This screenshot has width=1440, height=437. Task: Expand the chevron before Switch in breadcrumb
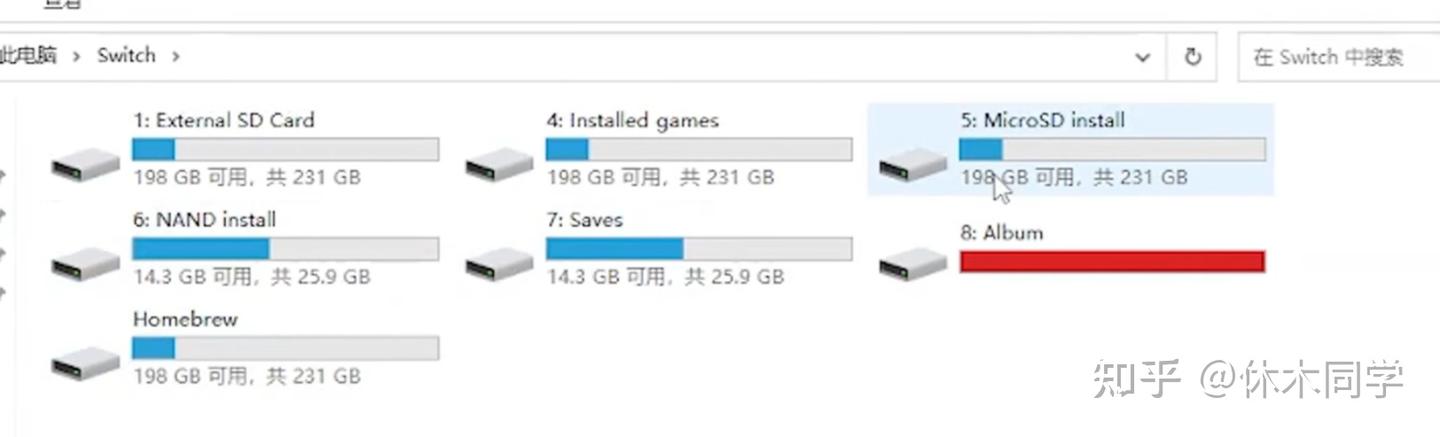click(76, 56)
